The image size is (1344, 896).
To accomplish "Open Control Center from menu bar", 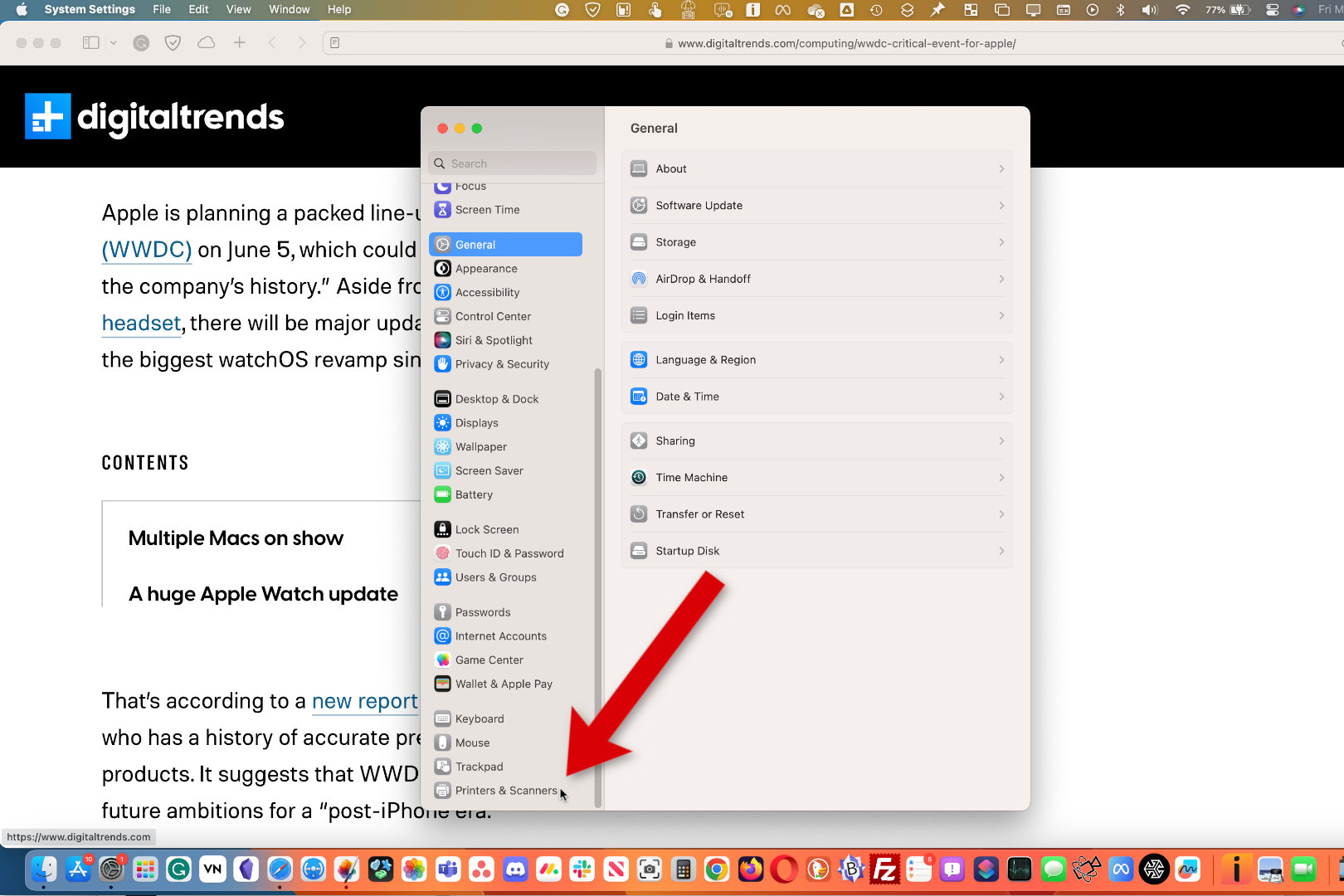I will (1272, 10).
